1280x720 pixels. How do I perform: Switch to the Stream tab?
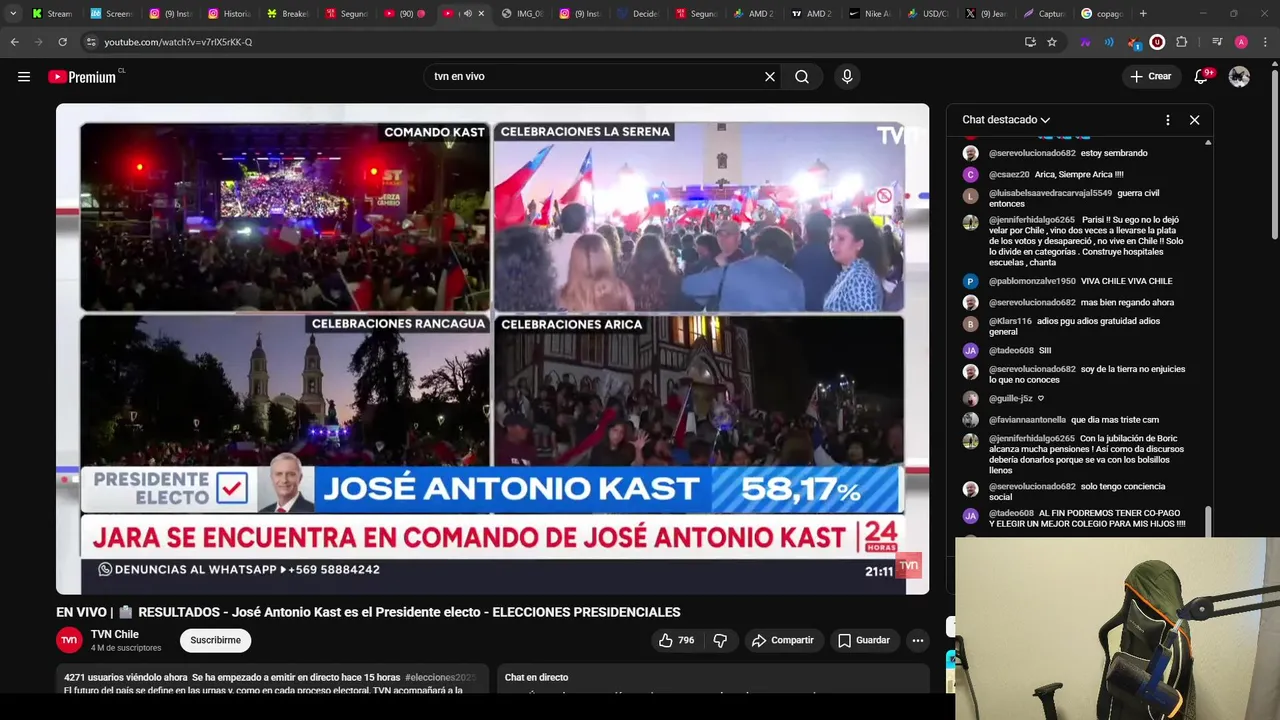[x=52, y=14]
